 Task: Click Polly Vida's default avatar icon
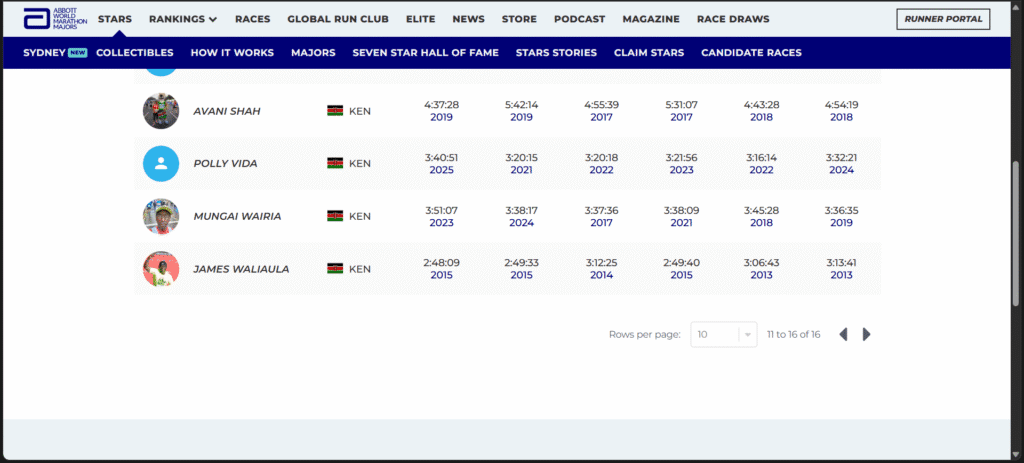point(161,163)
